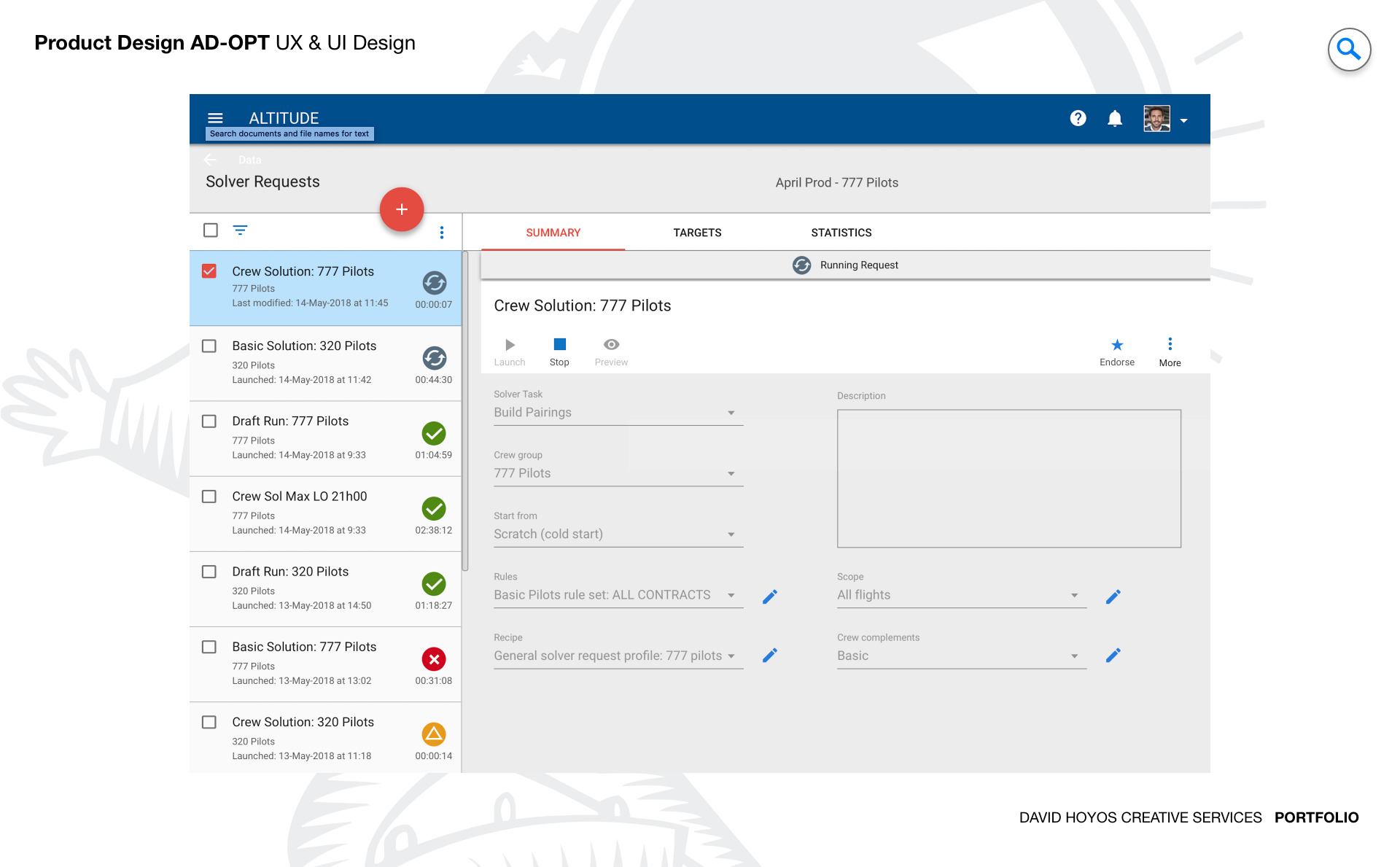This screenshot has width=1400, height=867.
Task: Click the back arrow above Solver Requests
Action: click(x=210, y=160)
